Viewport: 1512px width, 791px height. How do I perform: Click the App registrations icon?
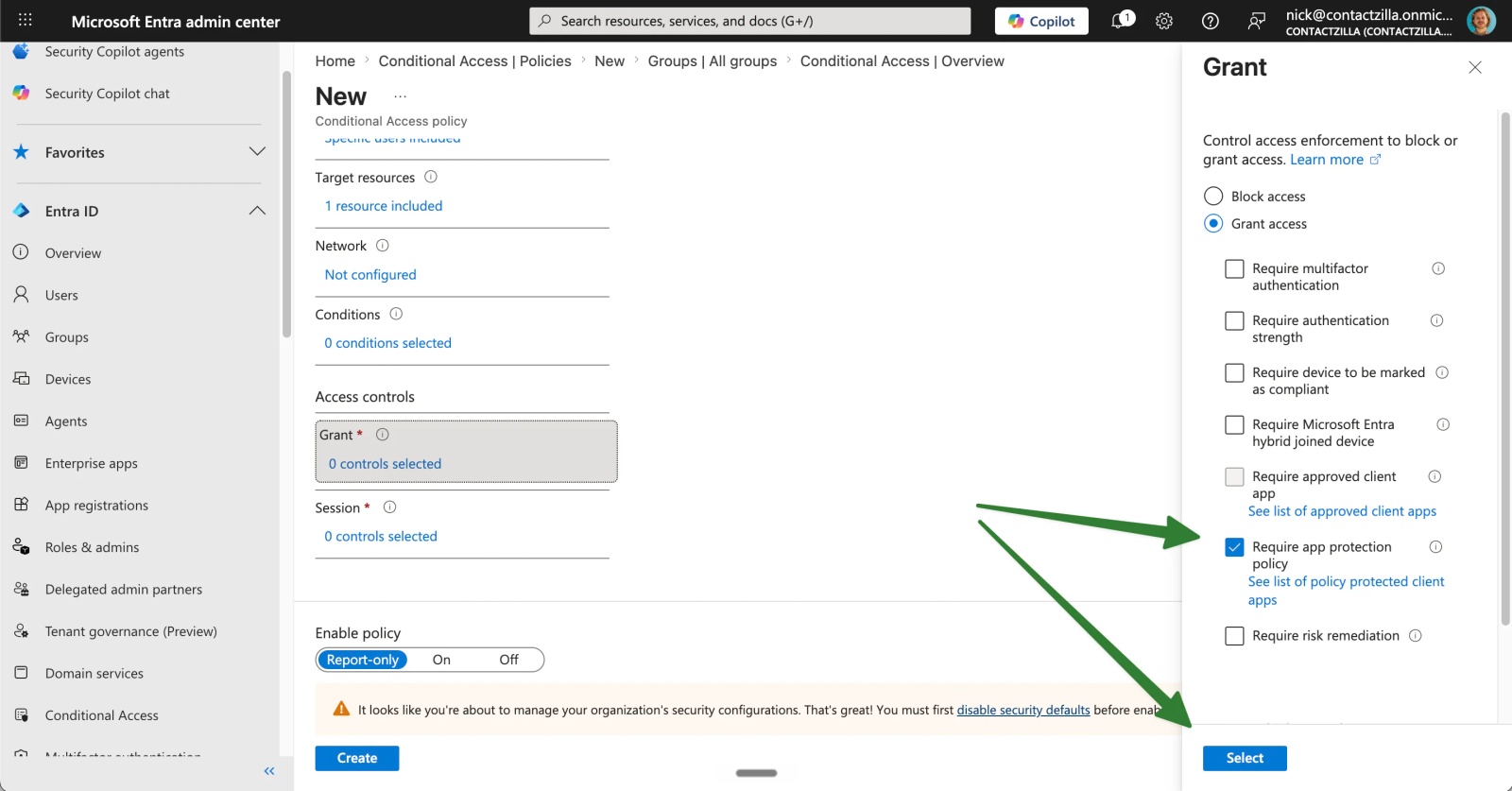click(x=21, y=505)
